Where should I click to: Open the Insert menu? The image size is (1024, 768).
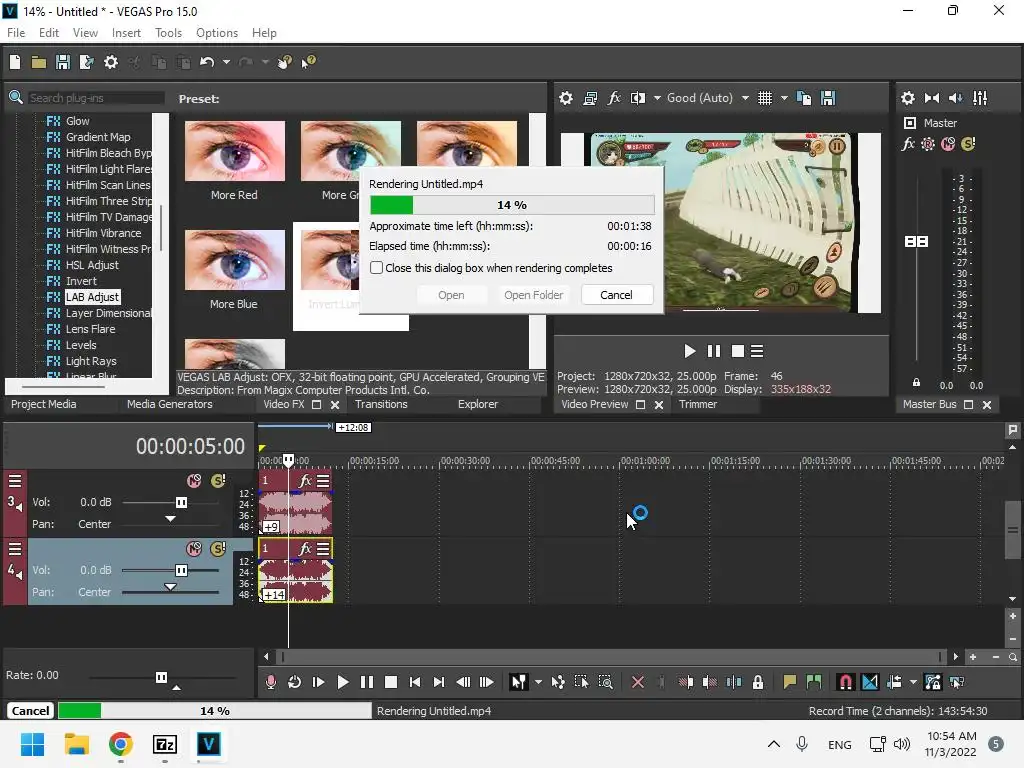(126, 33)
